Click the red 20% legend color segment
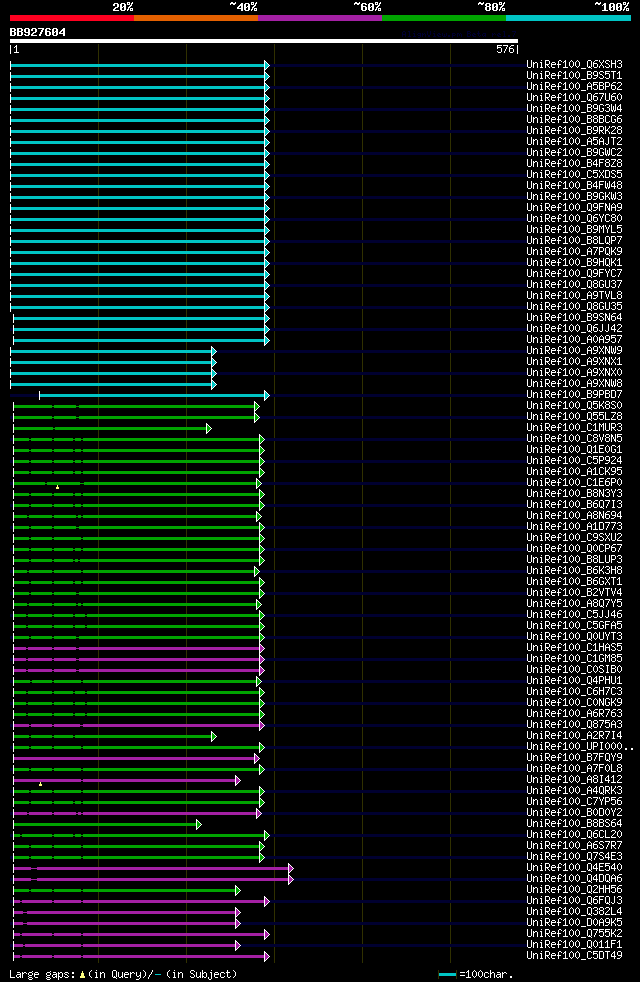Image resolution: width=640 pixels, height=982 pixels. pos(72,18)
